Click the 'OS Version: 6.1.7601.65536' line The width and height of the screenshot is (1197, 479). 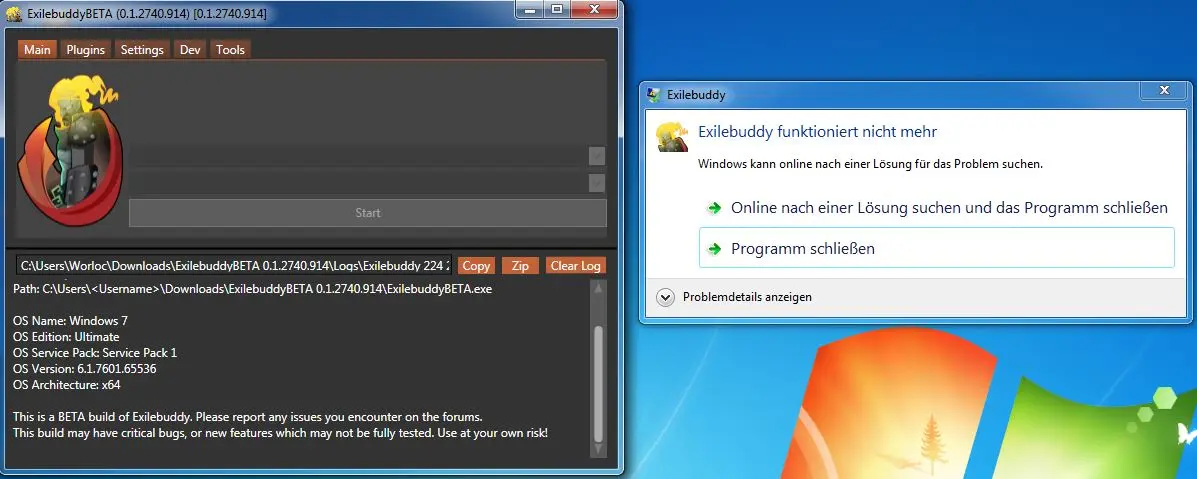(85, 369)
